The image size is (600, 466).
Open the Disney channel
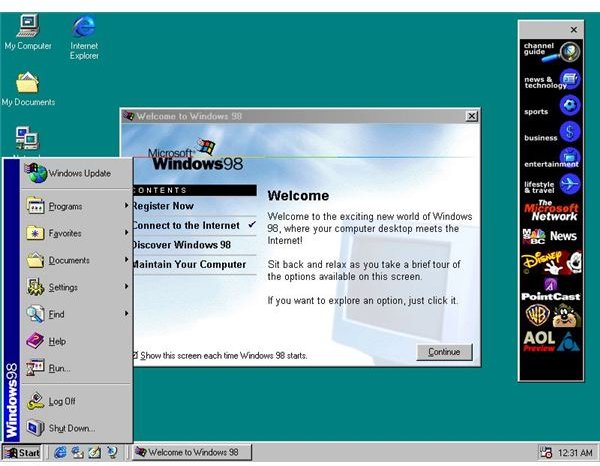pyautogui.click(x=551, y=262)
